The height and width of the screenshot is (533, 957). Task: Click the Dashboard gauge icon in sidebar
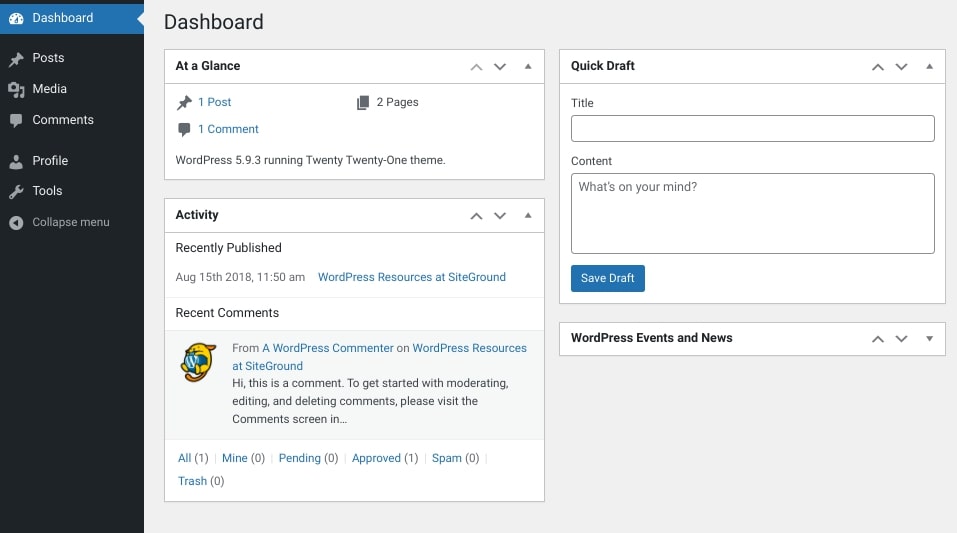click(x=16, y=18)
